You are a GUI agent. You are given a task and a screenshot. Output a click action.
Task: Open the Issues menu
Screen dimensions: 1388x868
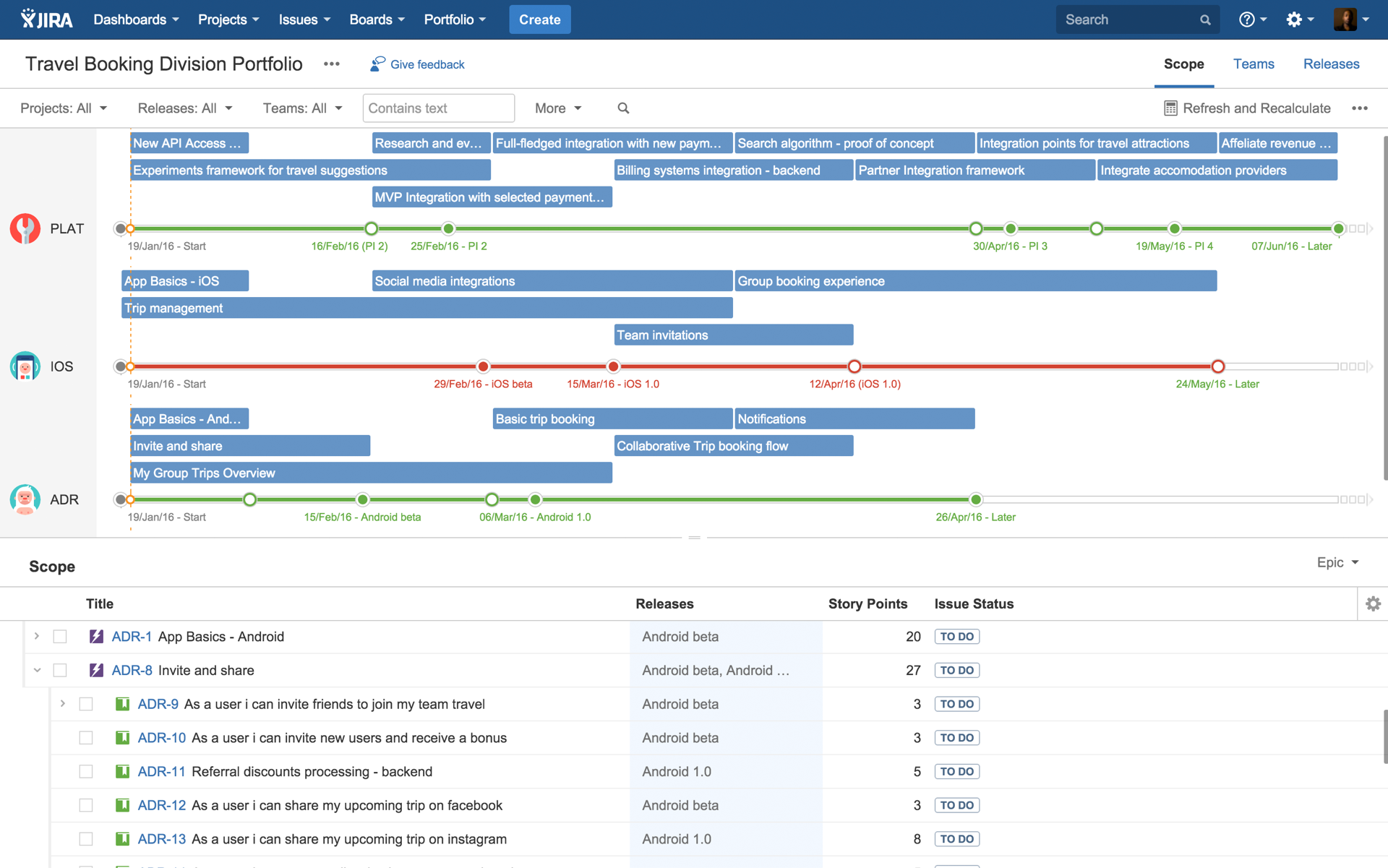pyautogui.click(x=304, y=20)
